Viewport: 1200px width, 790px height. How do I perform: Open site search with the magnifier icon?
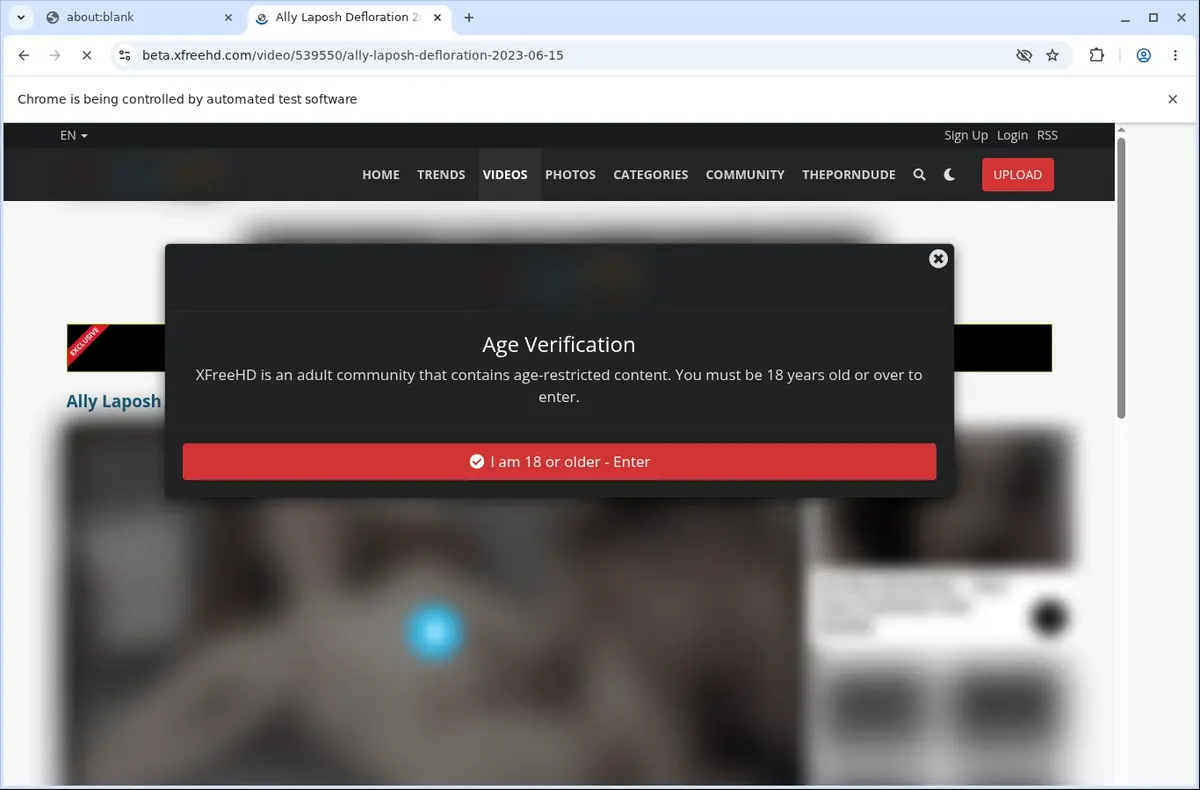point(919,174)
